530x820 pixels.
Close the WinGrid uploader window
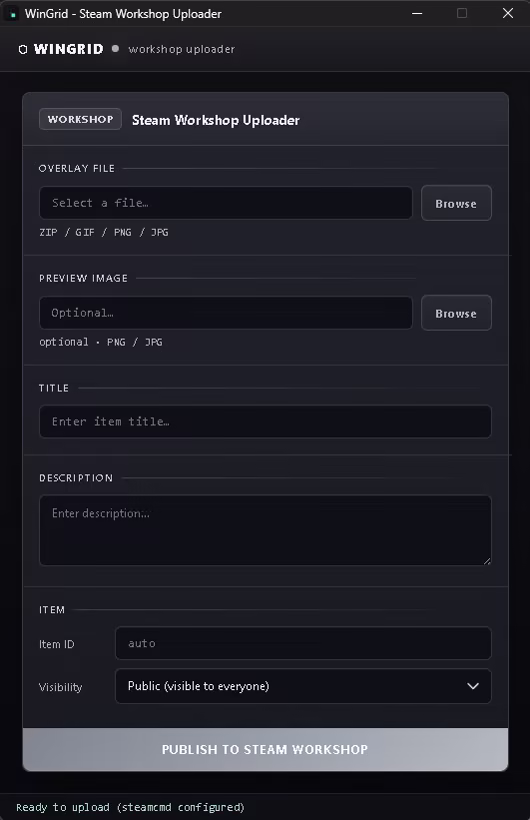508,14
